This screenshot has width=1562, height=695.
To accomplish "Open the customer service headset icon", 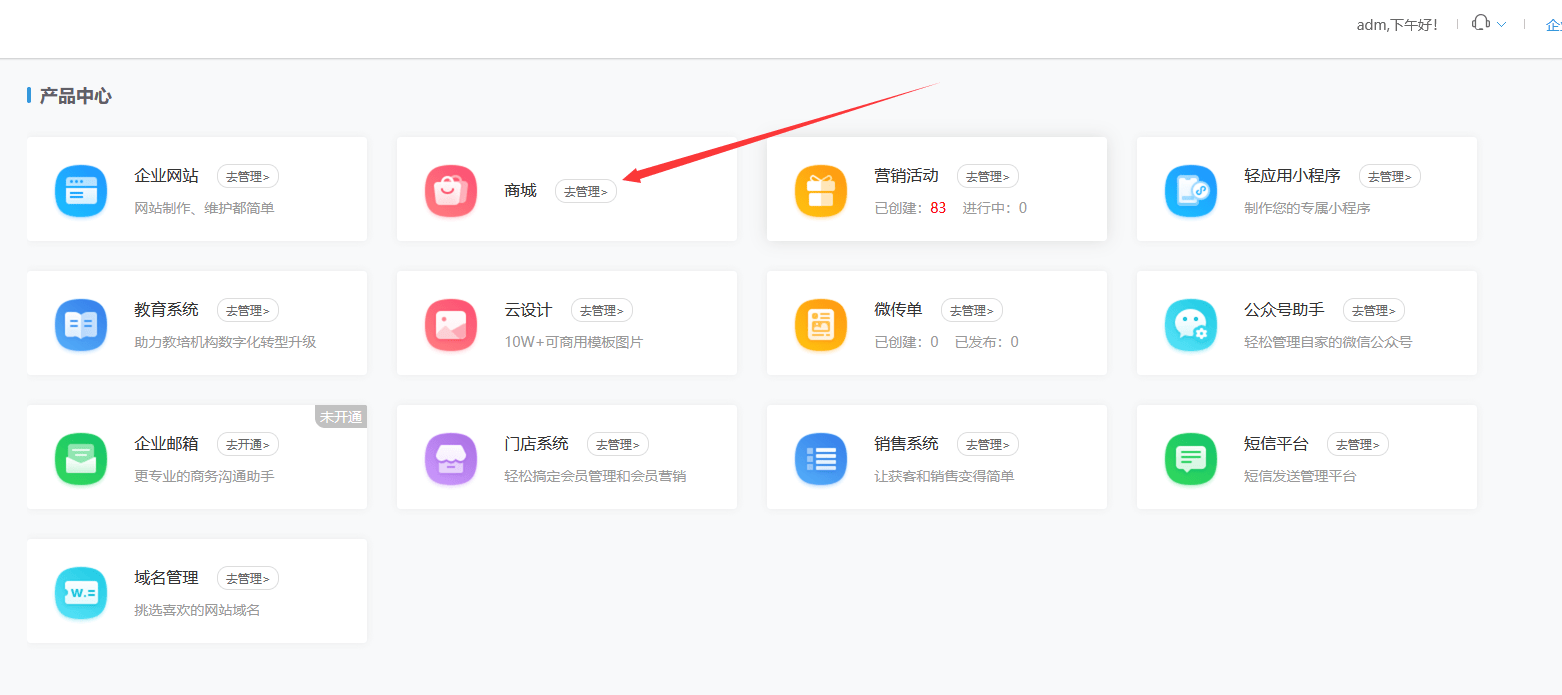I will coord(1482,24).
